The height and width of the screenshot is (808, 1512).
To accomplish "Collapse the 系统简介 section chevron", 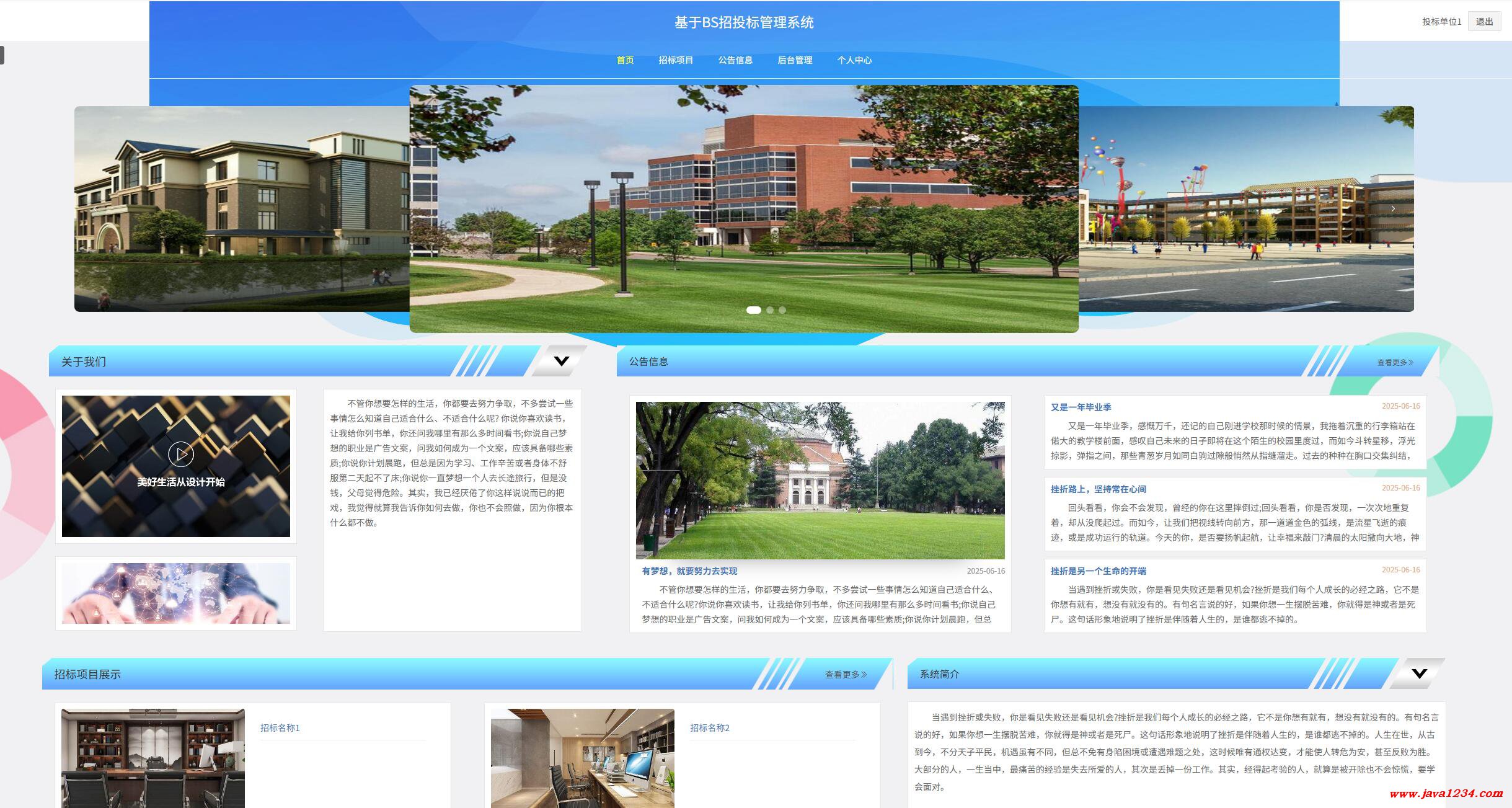I will click(x=1419, y=673).
